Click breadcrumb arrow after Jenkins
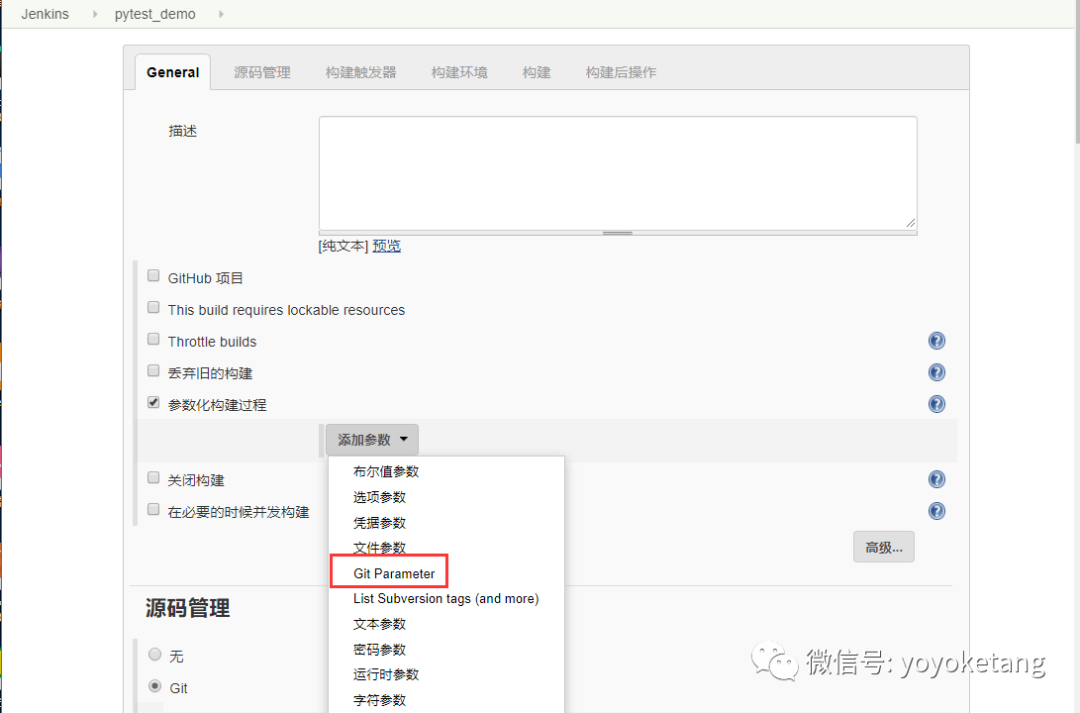The image size is (1080, 713). [x=95, y=14]
